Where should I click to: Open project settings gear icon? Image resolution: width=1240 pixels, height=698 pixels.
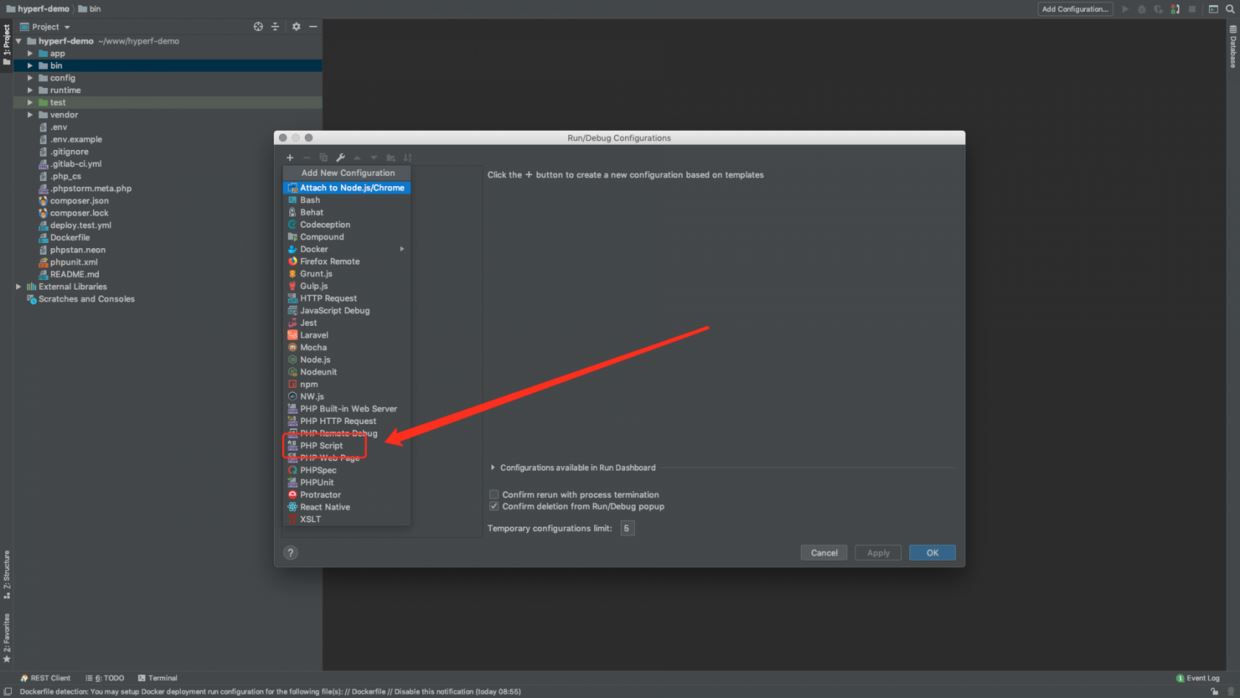point(296,27)
